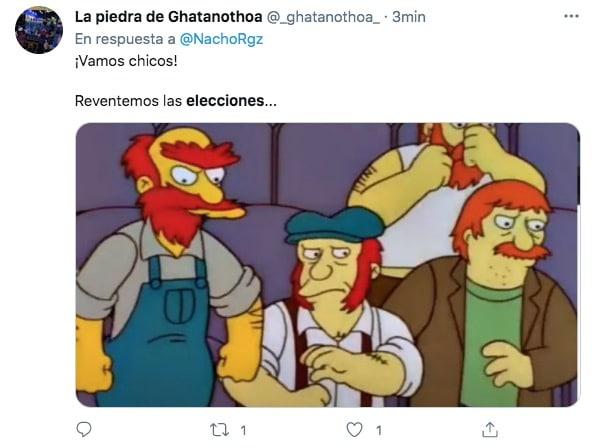Visit the @NachoRgz mention link

pos(221,39)
